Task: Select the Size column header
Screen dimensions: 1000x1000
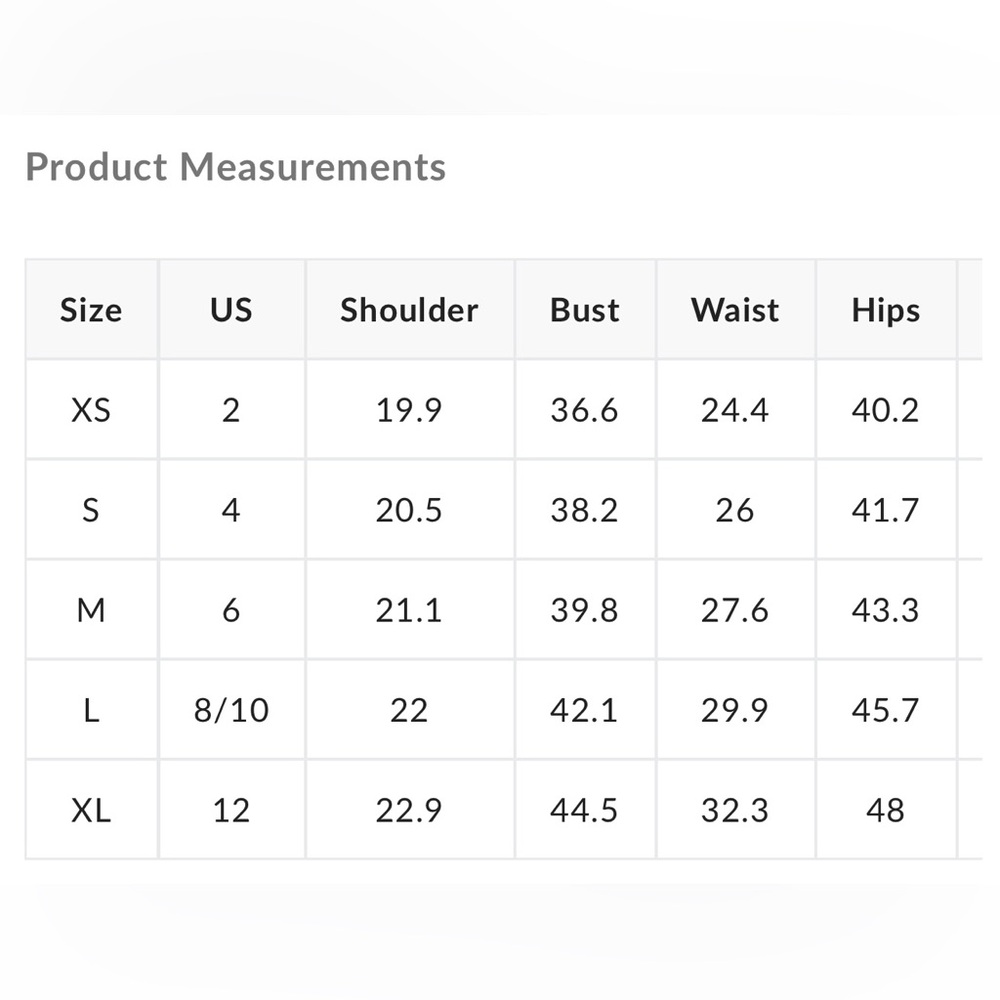Action: 91,310
